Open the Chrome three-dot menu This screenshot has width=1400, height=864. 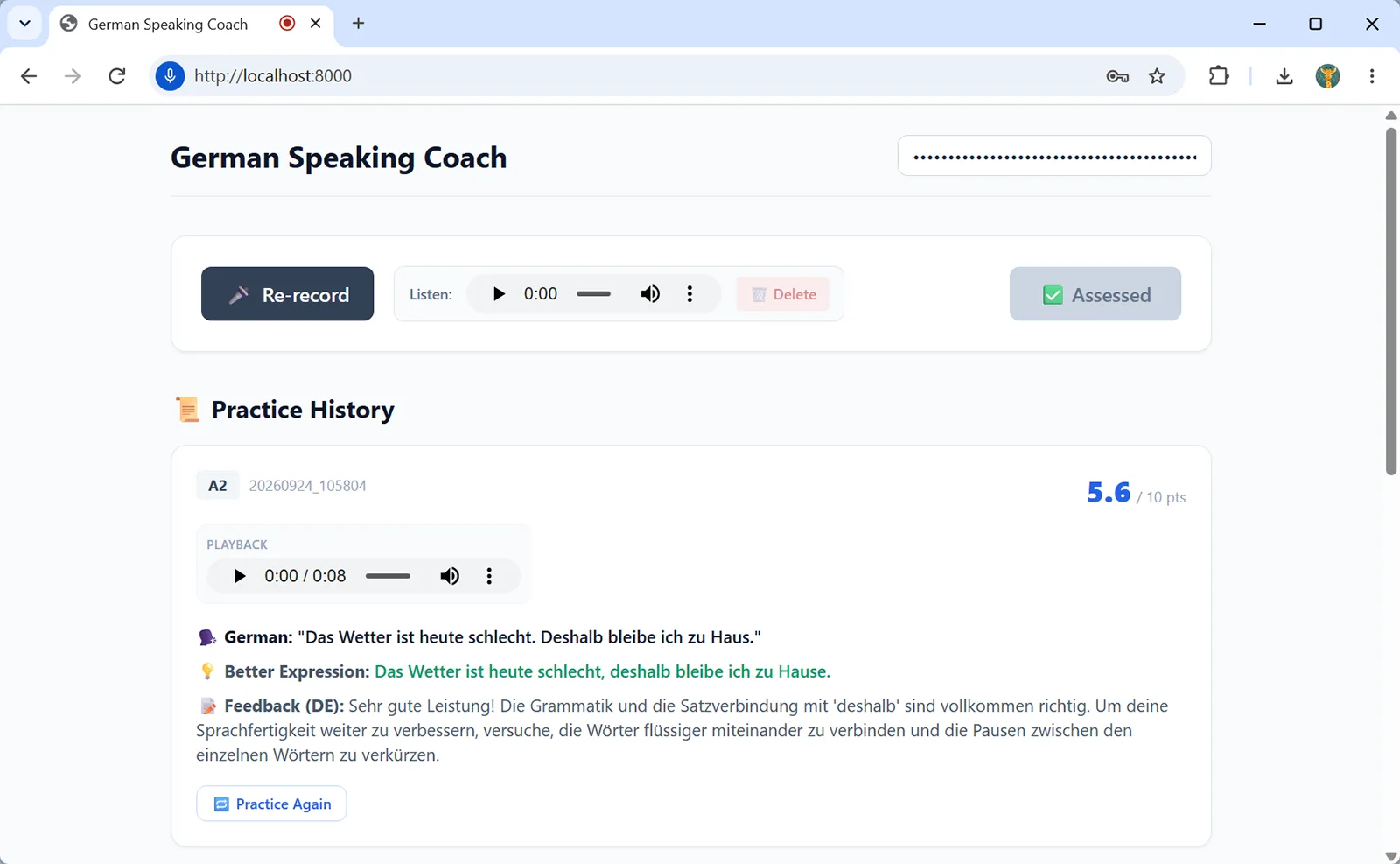coord(1372,76)
